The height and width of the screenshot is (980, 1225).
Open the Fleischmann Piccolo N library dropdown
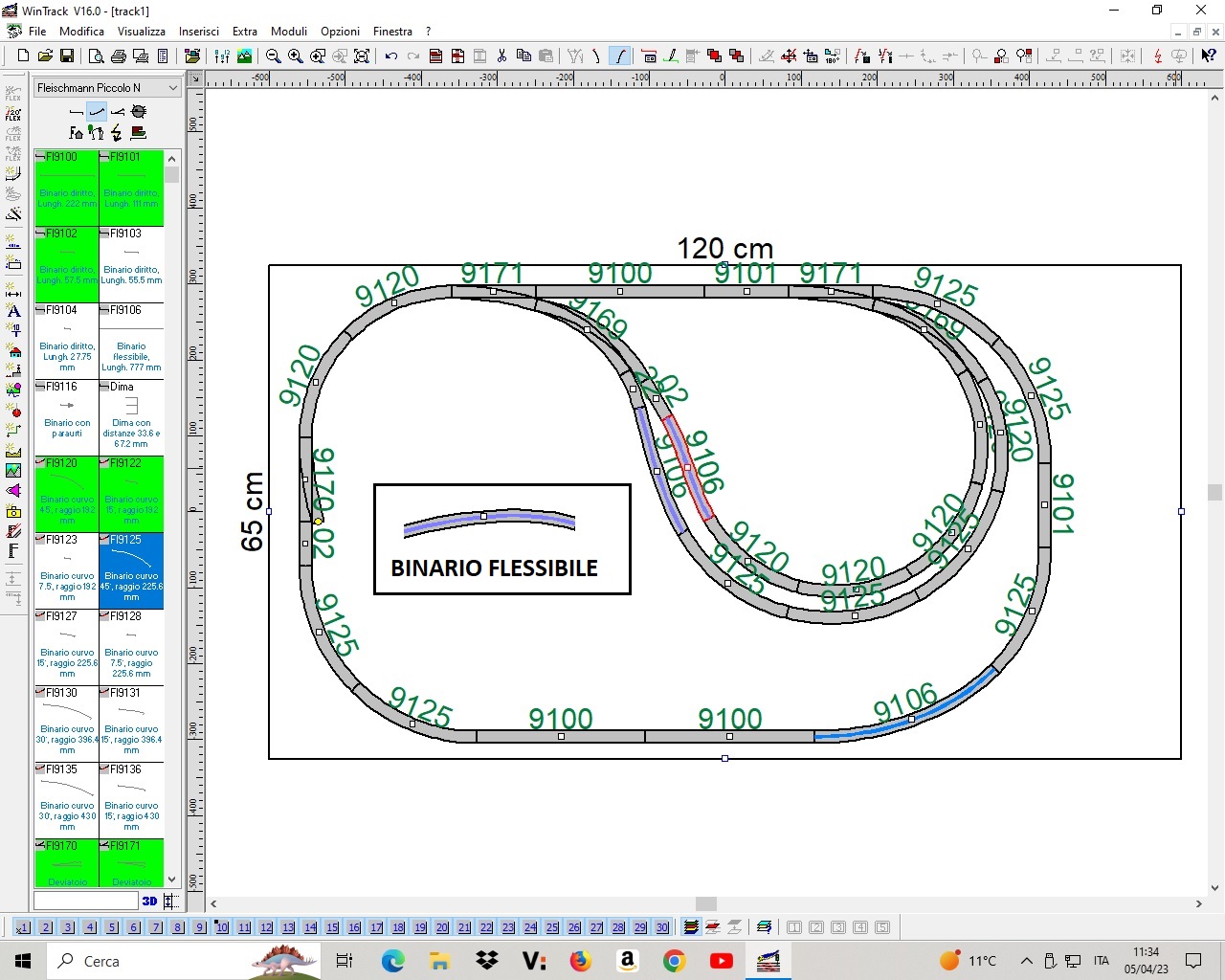(x=107, y=88)
